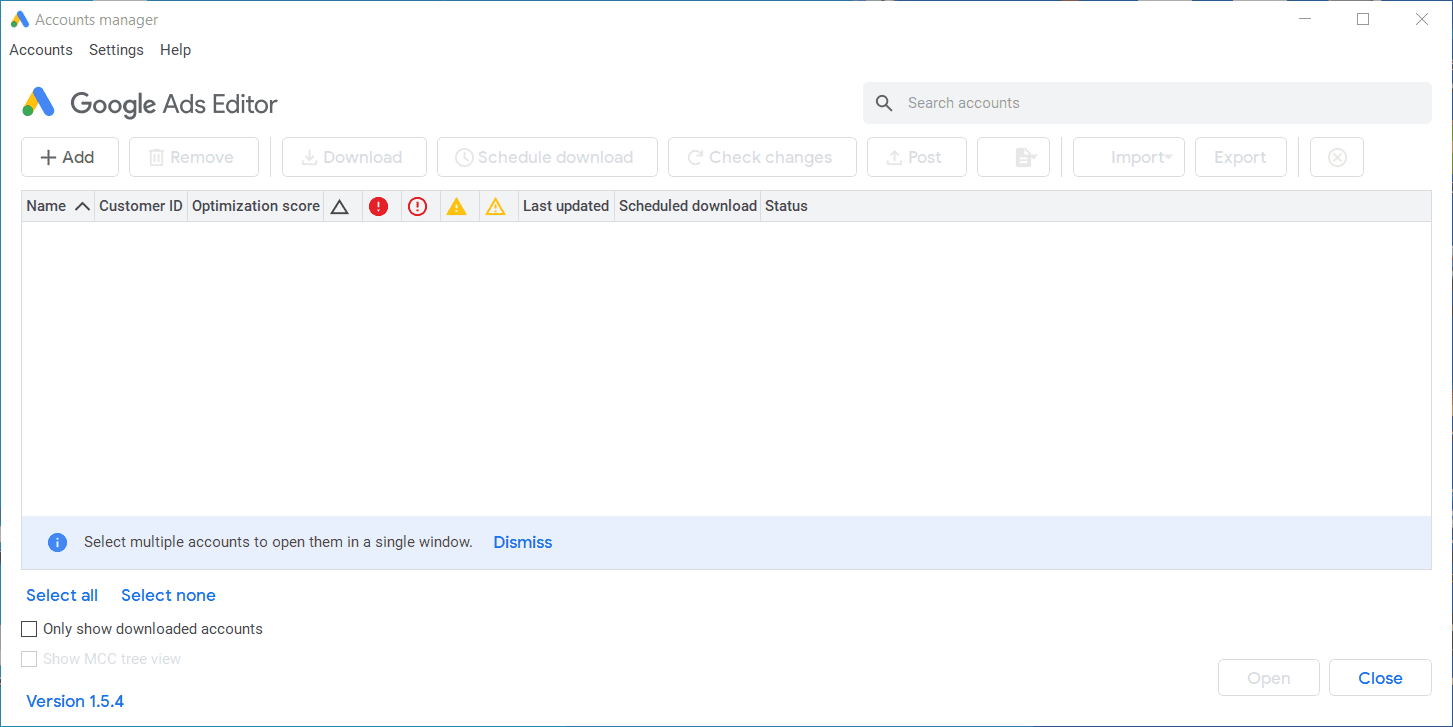Viewport: 1453px width, 727px height.
Task: Focus the Search accounts field
Action: click(x=1147, y=103)
